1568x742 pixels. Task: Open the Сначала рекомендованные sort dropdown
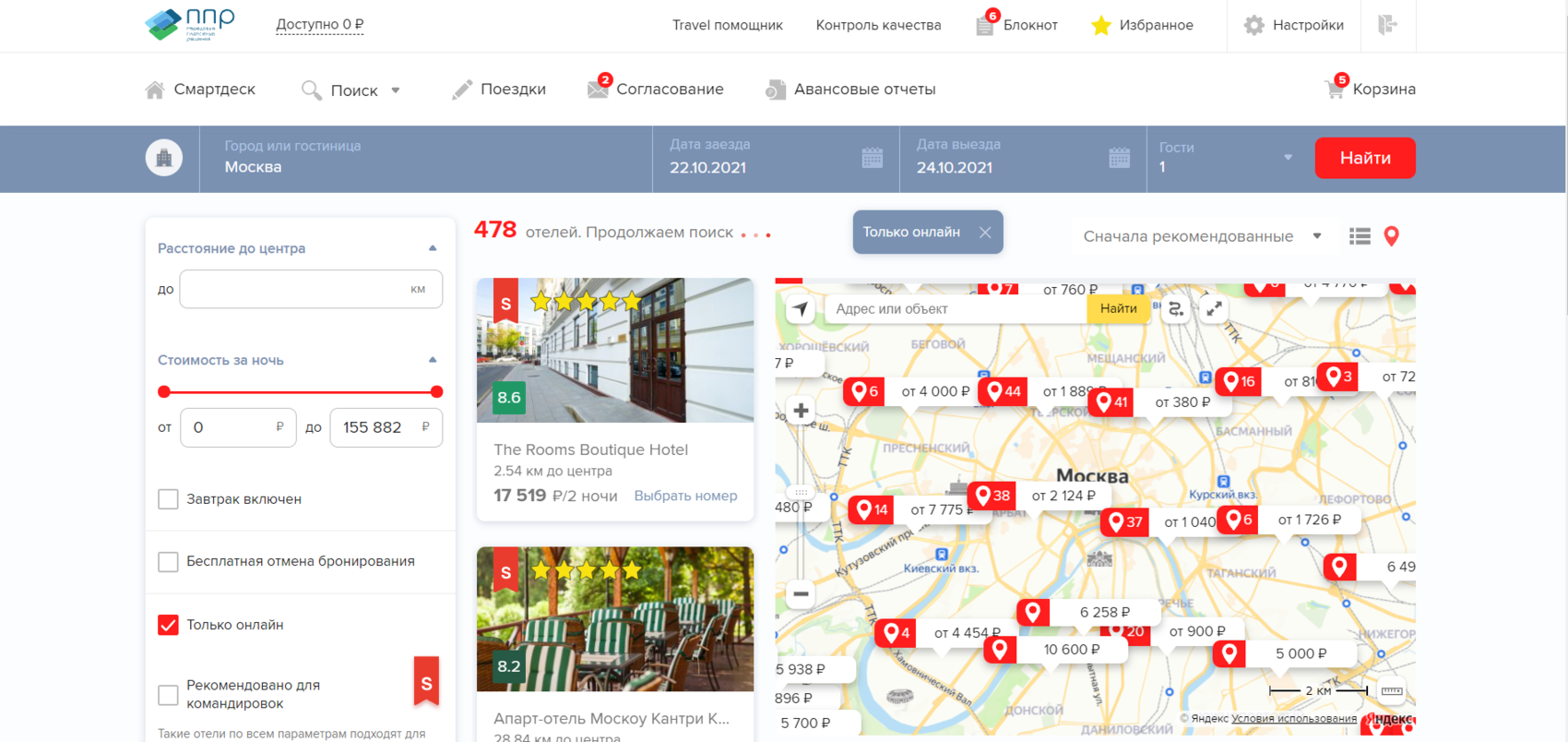click(x=1202, y=236)
